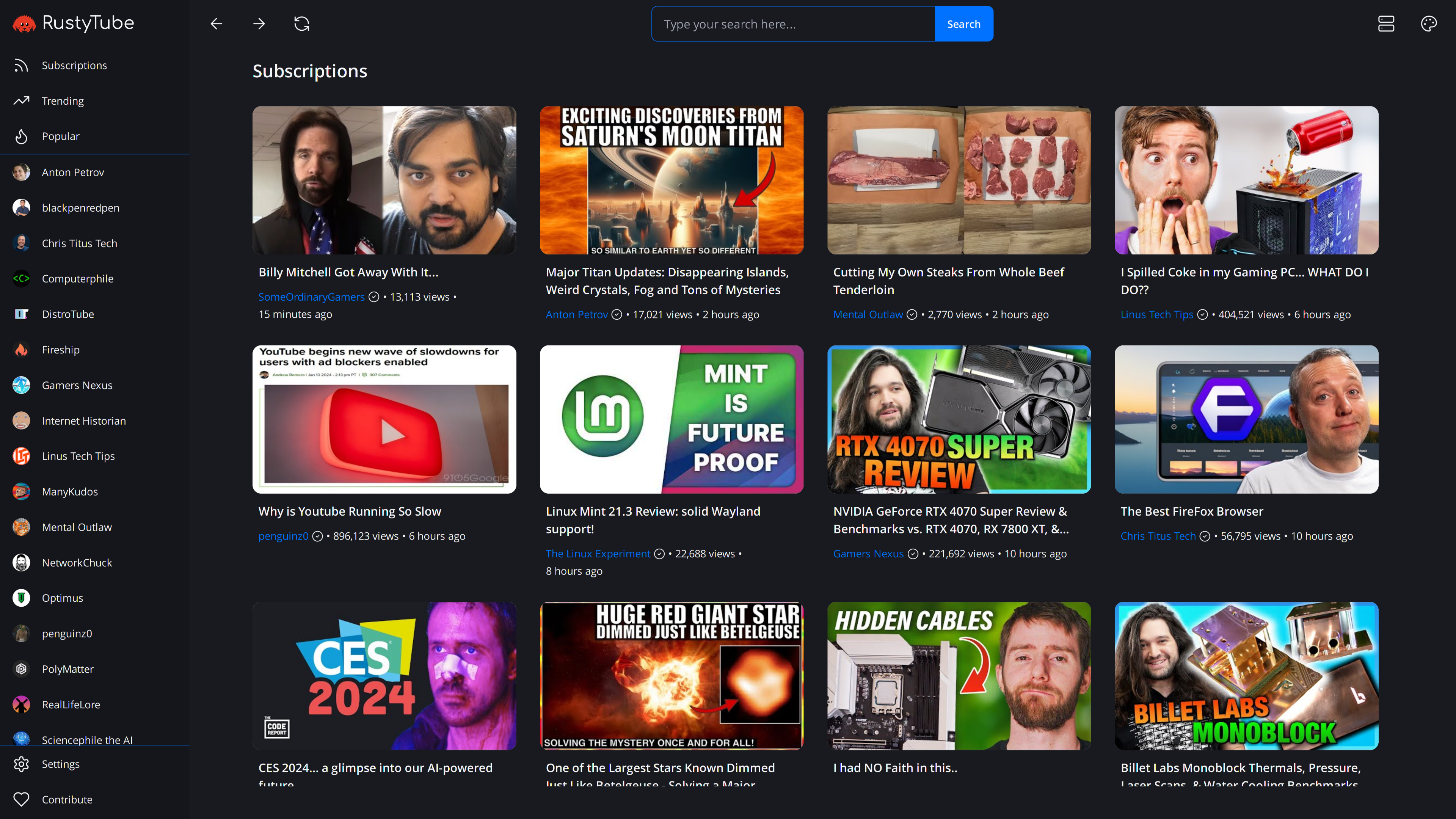Click the PolyMatter channel avatar
1456x819 pixels.
(x=22, y=669)
